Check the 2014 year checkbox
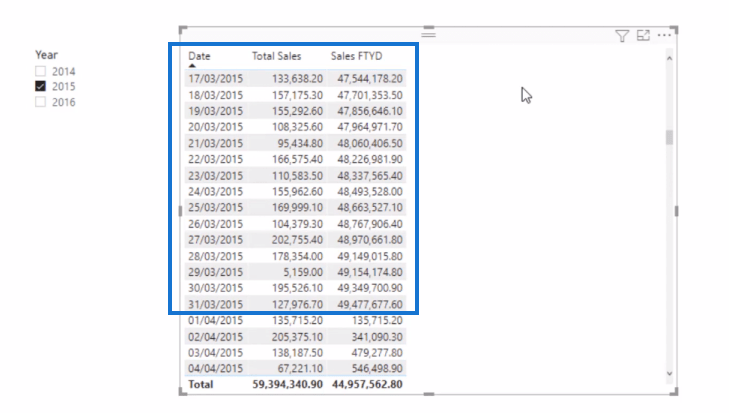729x413 pixels. coord(40,71)
